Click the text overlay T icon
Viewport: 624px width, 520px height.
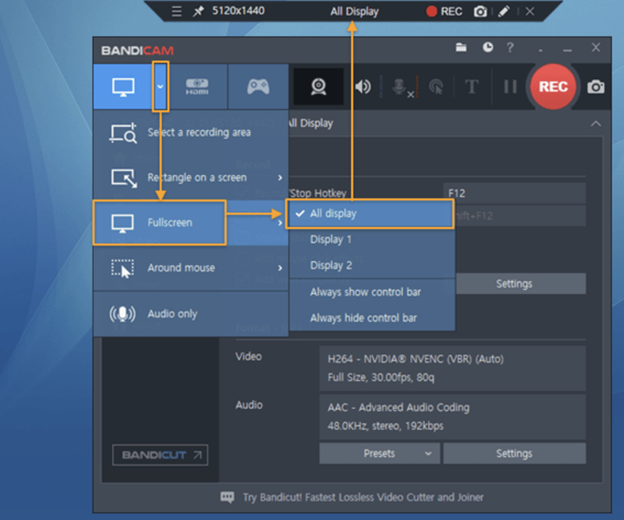point(471,87)
